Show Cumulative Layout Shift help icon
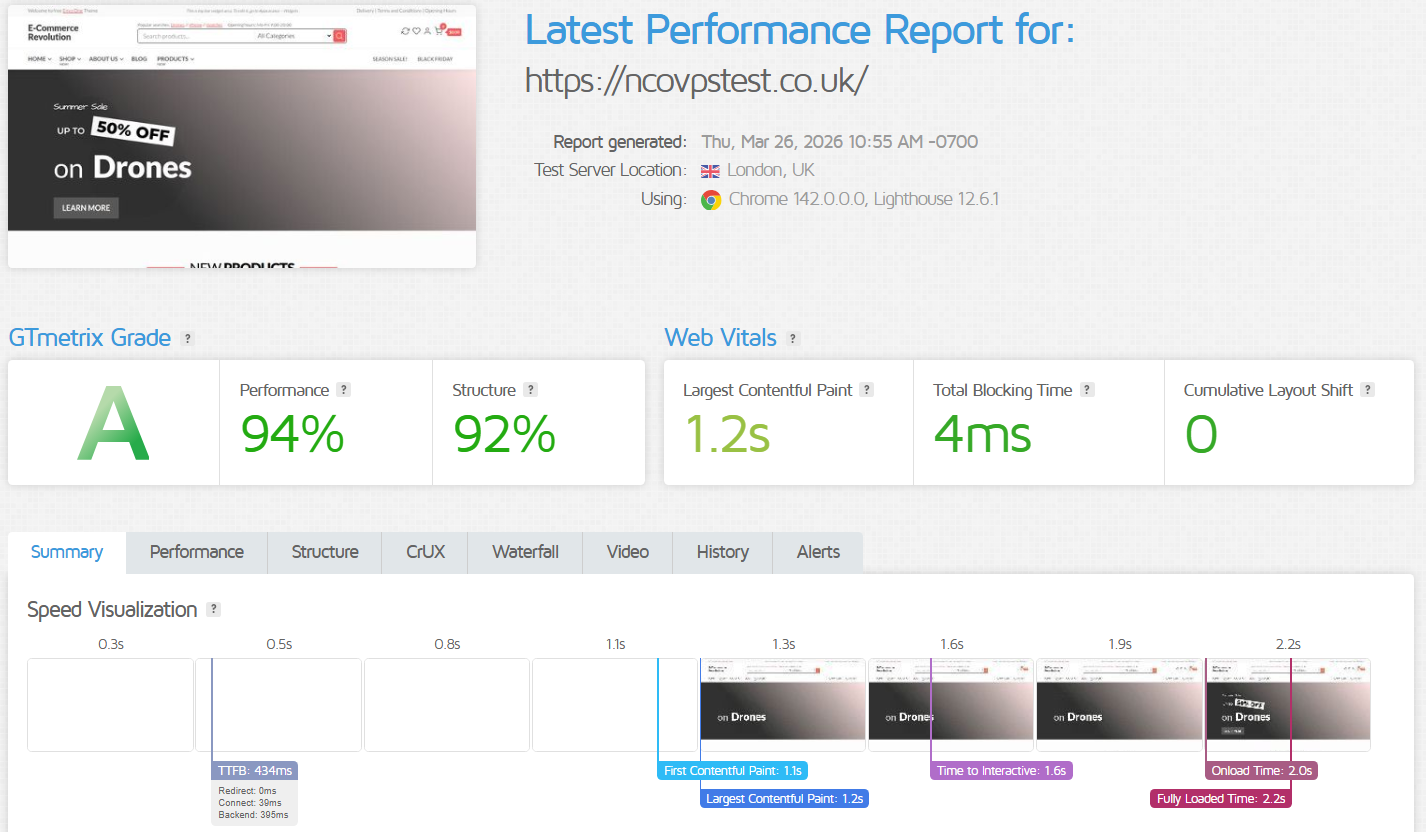 (x=1367, y=390)
